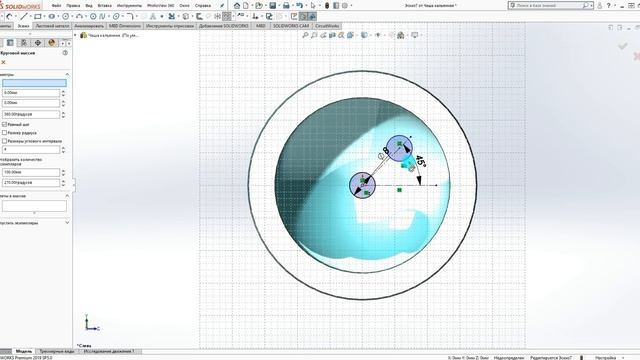Select the Corner Rectangle sketch tool

tap(38, 16)
